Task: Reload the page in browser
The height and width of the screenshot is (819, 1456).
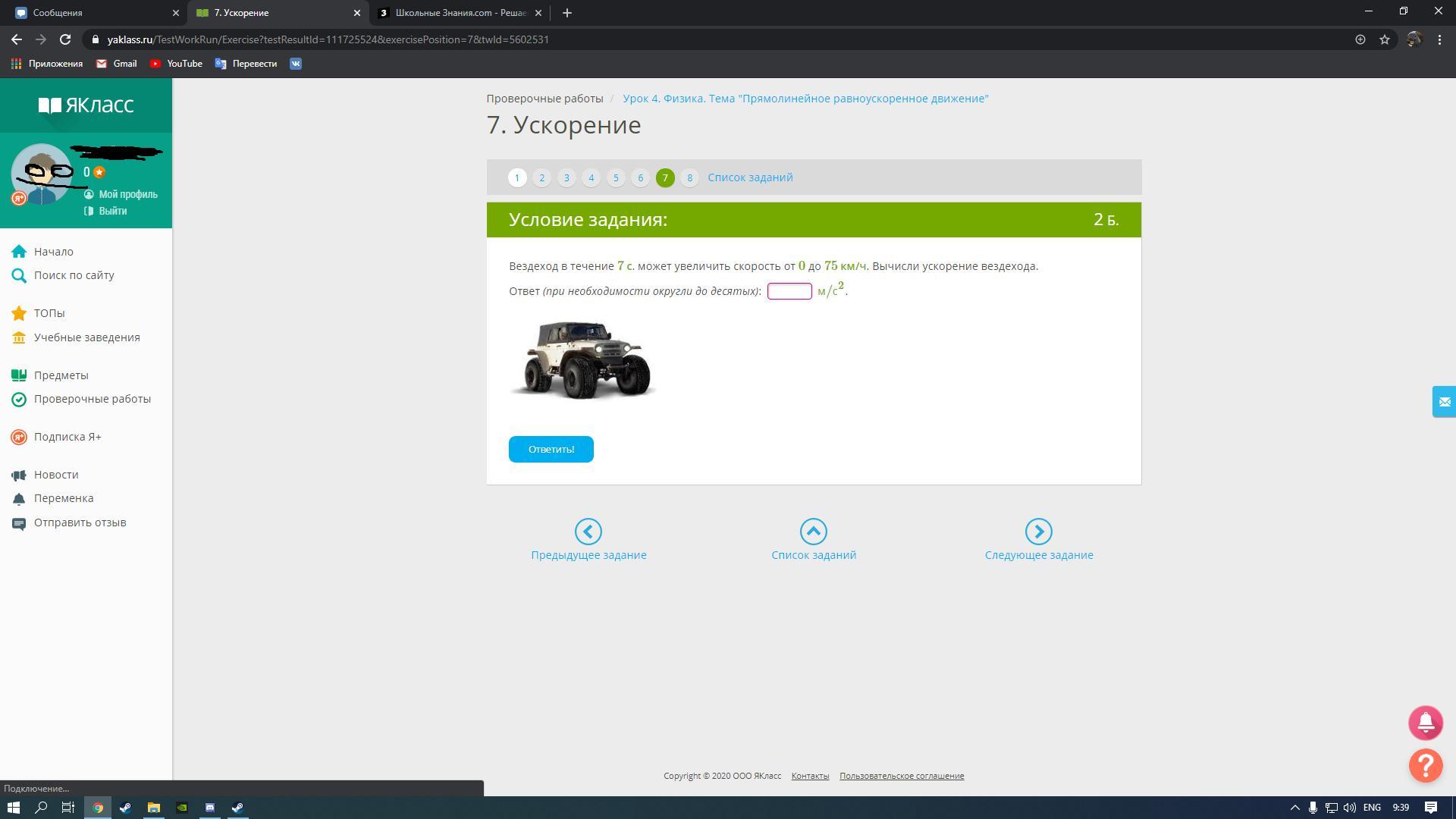Action: pyautogui.click(x=65, y=39)
